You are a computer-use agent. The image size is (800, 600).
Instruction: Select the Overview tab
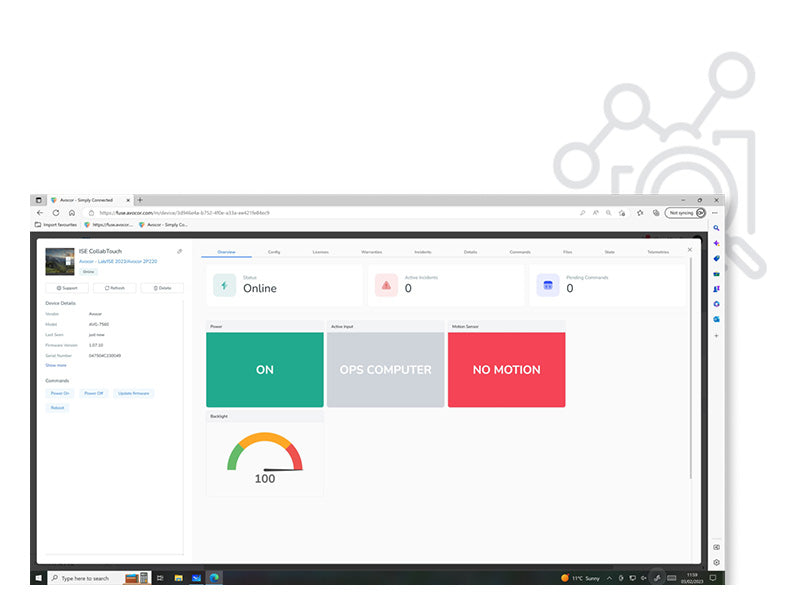pyautogui.click(x=227, y=252)
